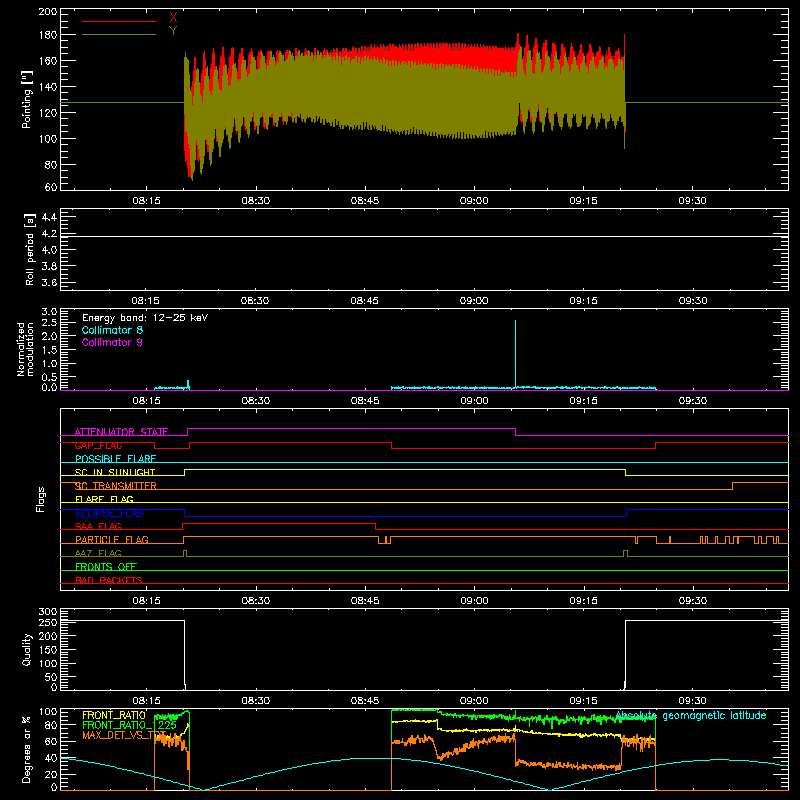
Task: Click the red X legend label
Action: pos(173,18)
